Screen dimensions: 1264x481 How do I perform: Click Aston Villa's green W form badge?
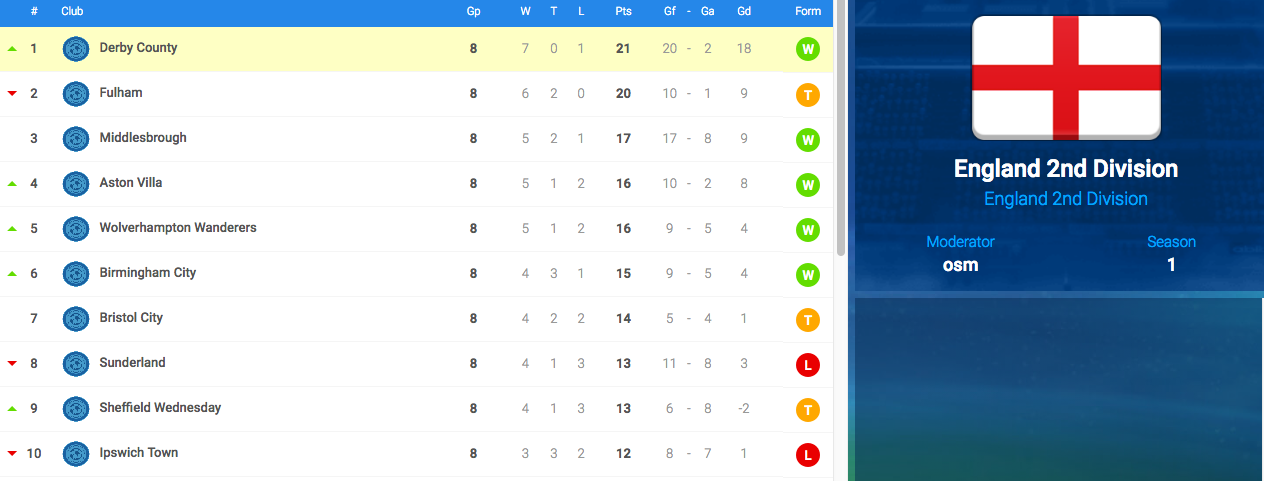(x=808, y=184)
